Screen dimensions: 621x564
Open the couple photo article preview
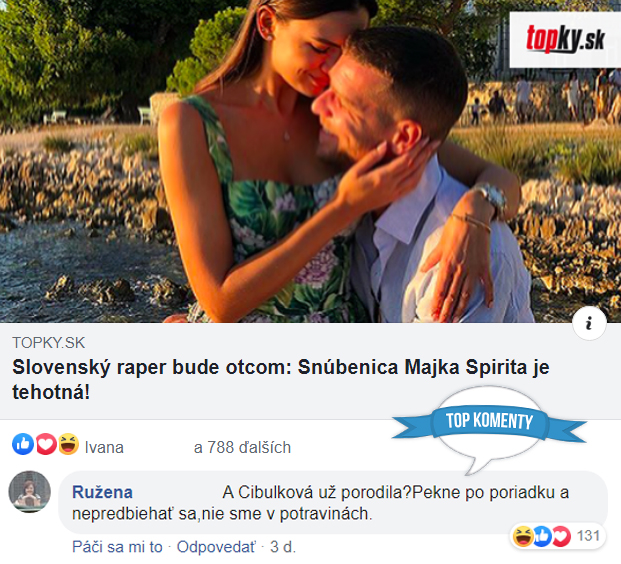point(310,161)
